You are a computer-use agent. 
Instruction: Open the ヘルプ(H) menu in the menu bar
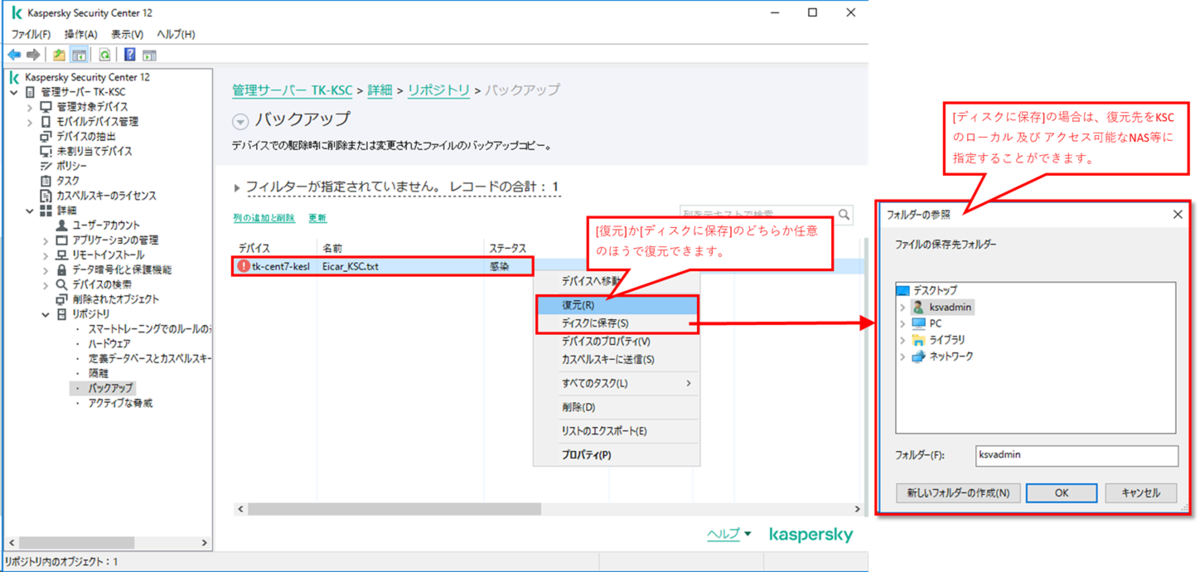point(176,34)
